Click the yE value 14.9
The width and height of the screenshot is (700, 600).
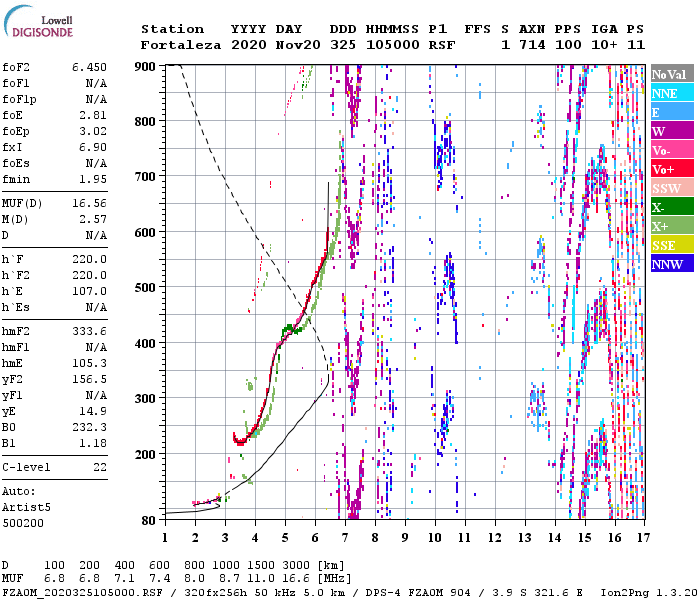coord(93,411)
